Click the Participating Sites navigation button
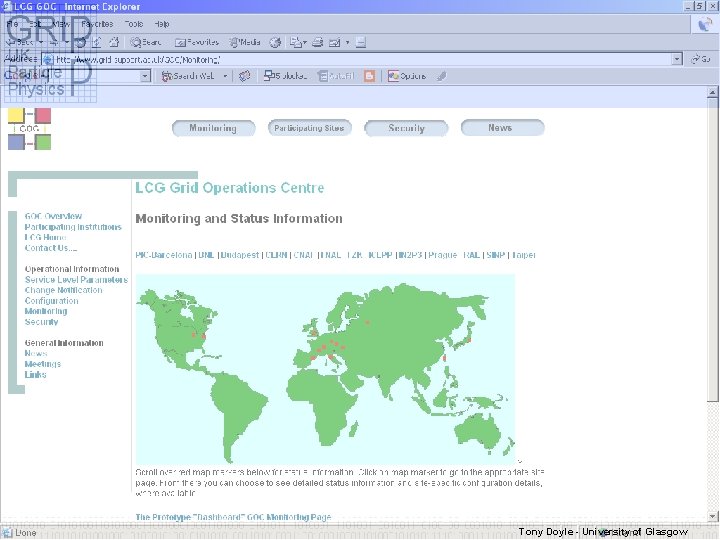Viewport: 720px width, 540px height. click(x=309, y=128)
